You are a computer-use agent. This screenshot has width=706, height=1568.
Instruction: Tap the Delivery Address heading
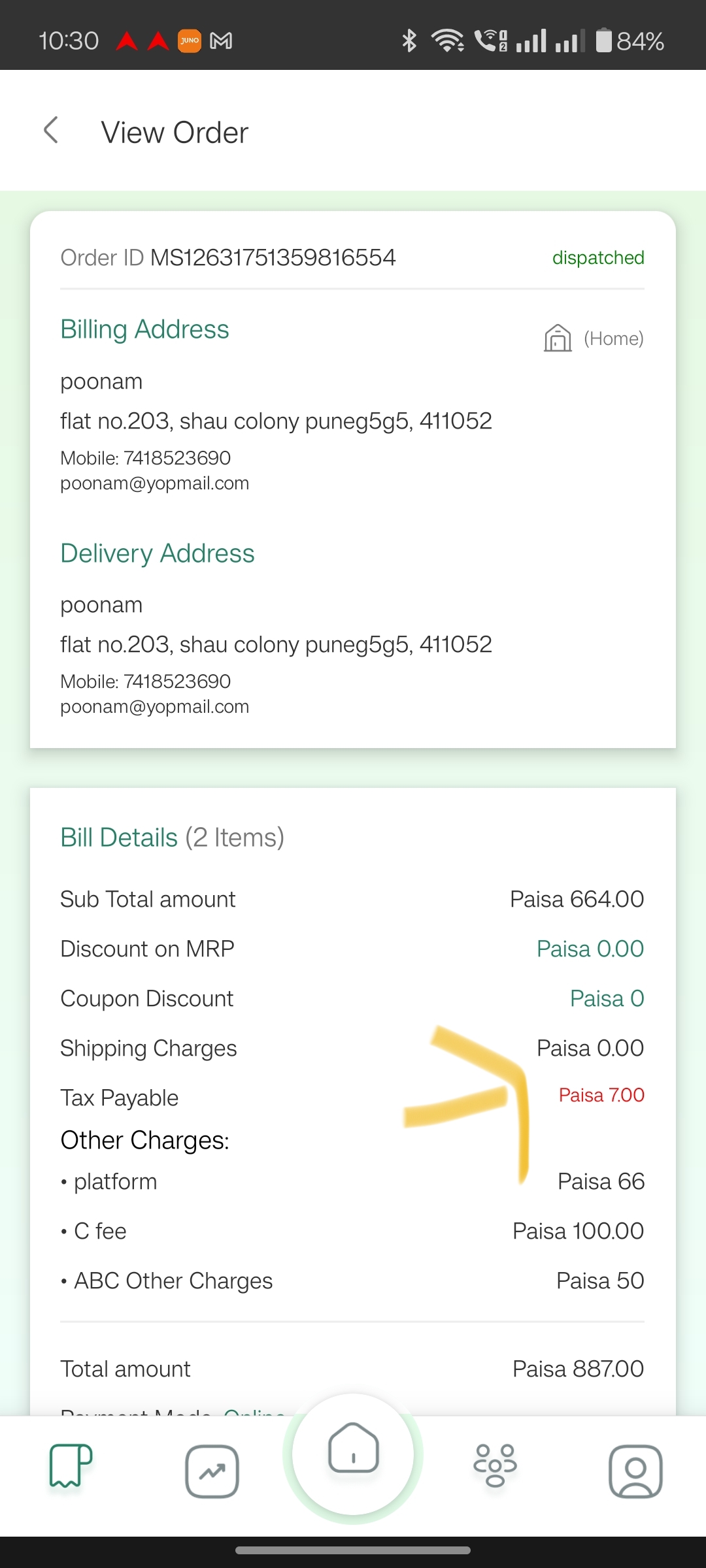pos(157,553)
